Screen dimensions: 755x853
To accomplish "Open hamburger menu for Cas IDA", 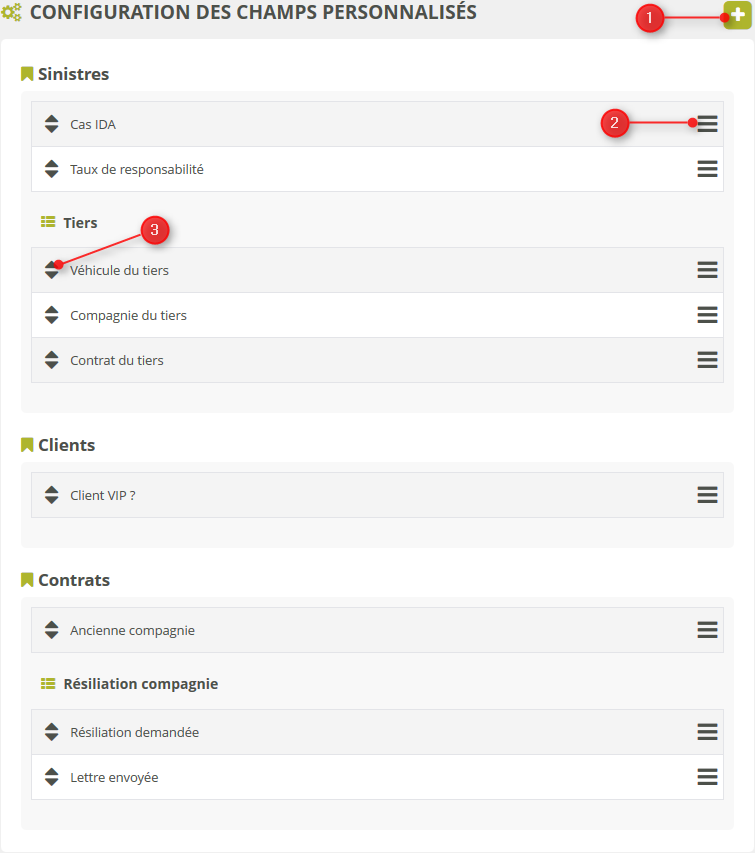I will coord(707,124).
